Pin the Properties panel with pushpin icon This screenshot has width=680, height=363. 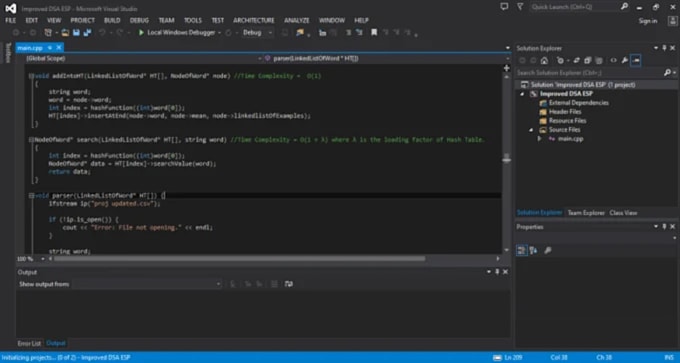(x=664, y=227)
